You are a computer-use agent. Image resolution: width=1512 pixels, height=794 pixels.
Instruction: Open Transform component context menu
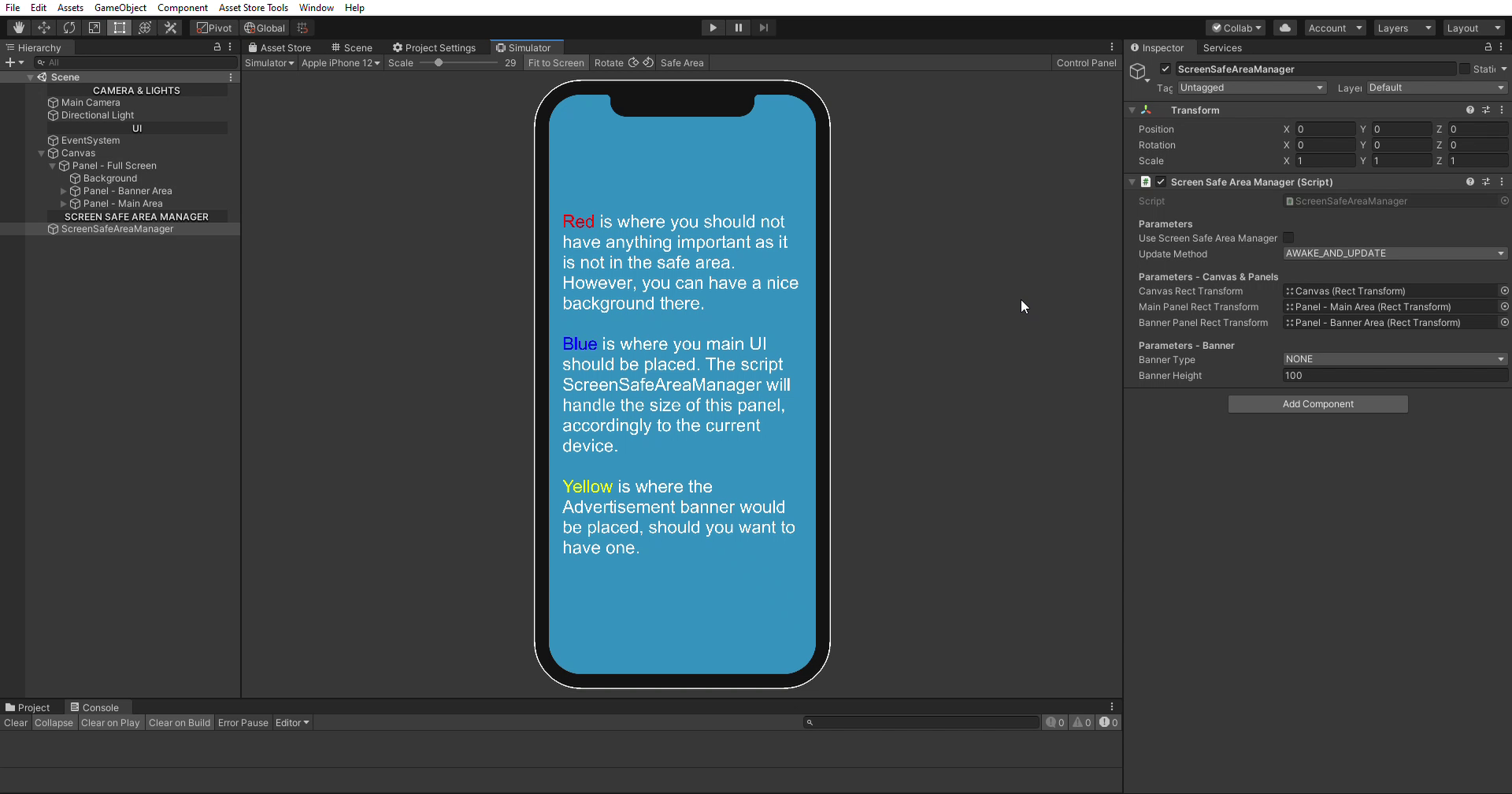point(1502,110)
